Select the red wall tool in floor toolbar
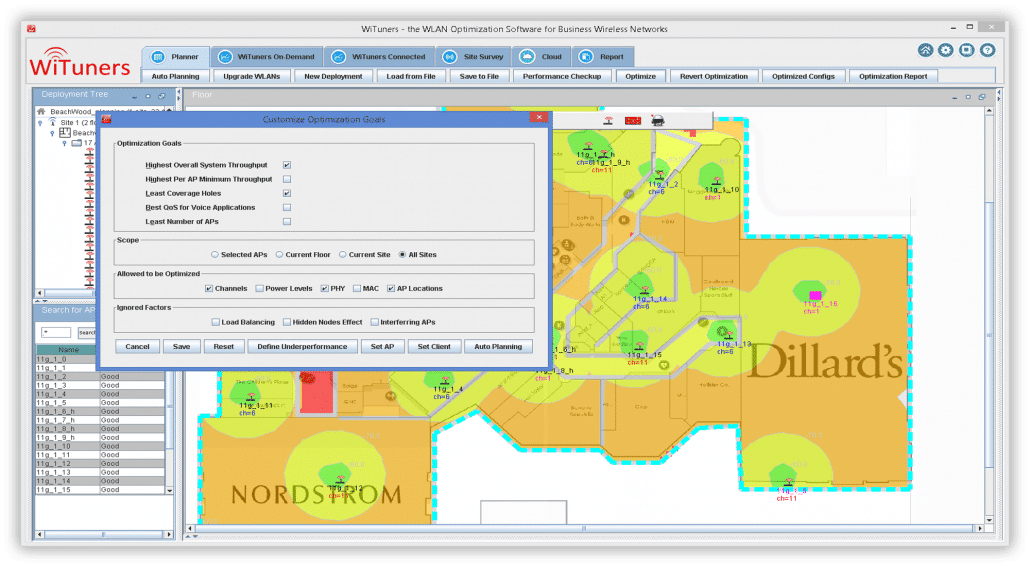 (x=633, y=120)
